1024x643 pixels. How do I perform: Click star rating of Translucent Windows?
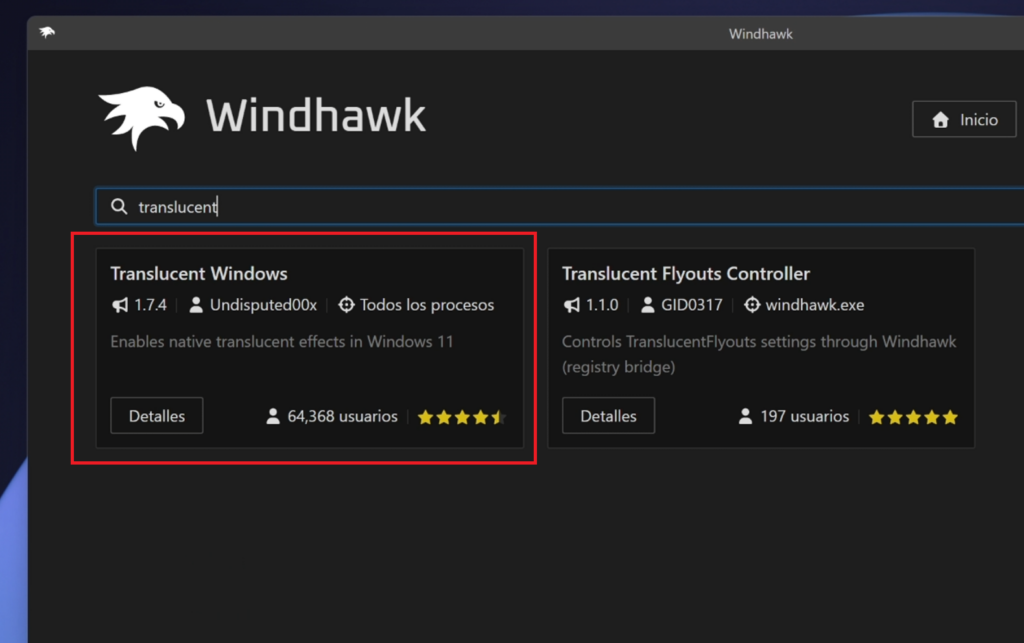tap(462, 417)
